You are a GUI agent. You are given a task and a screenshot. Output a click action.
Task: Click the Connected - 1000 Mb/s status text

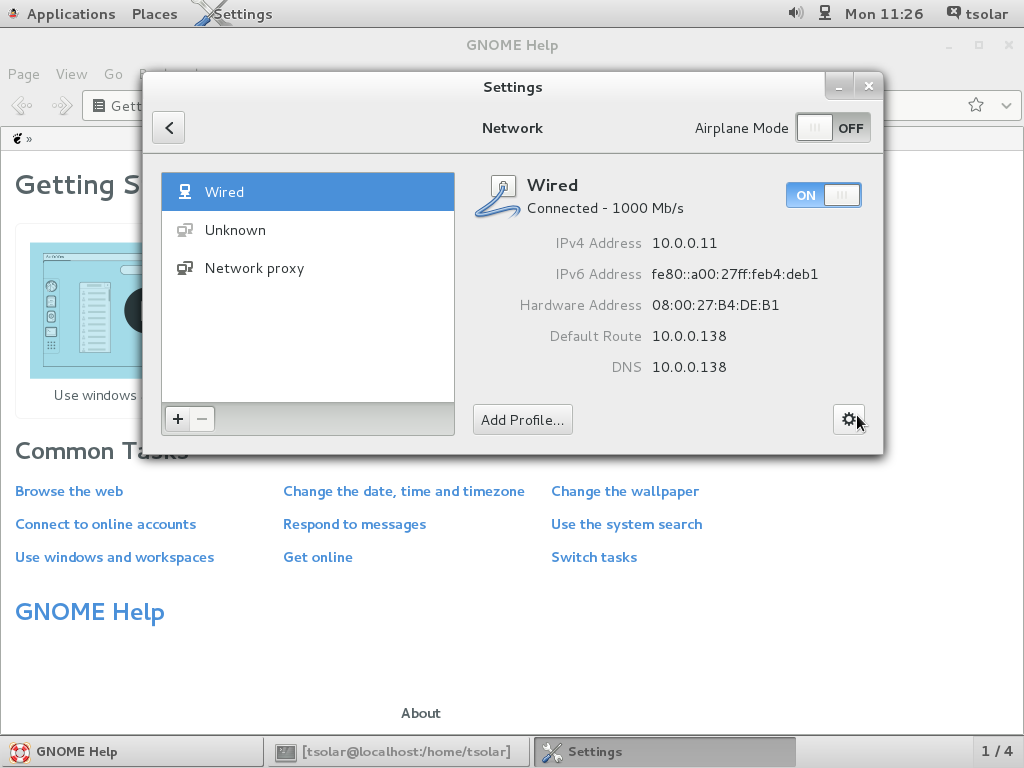pos(605,208)
